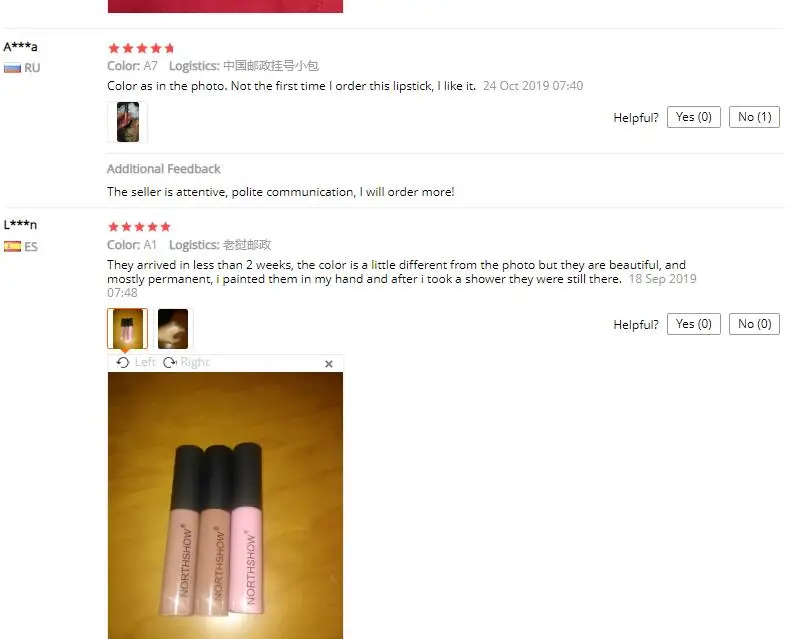
Task: Click the star rating on A***a's review
Action: (141, 48)
